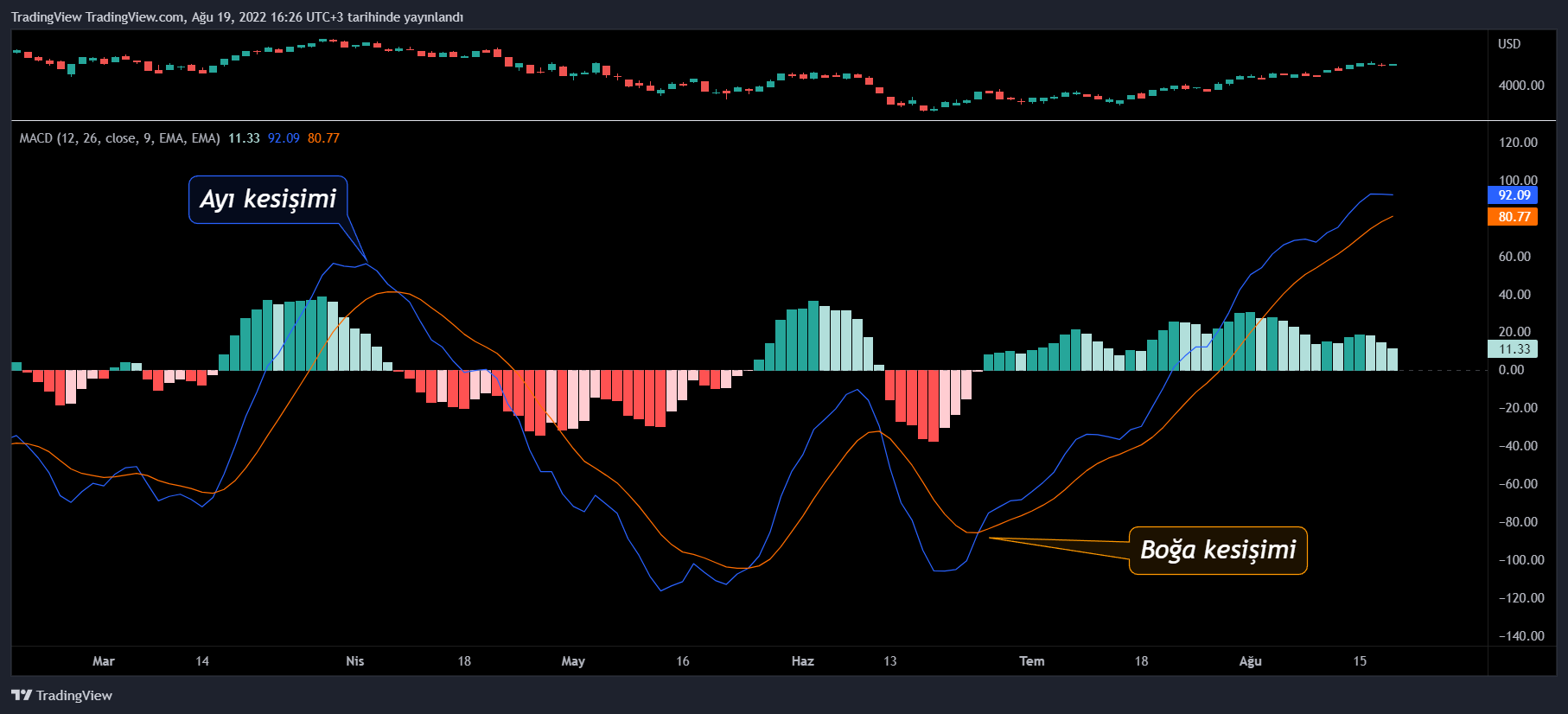Click the −80.00 level on the MACD scale
This screenshot has width=1568, height=714.
pyautogui.click(x=1519, y=522)
